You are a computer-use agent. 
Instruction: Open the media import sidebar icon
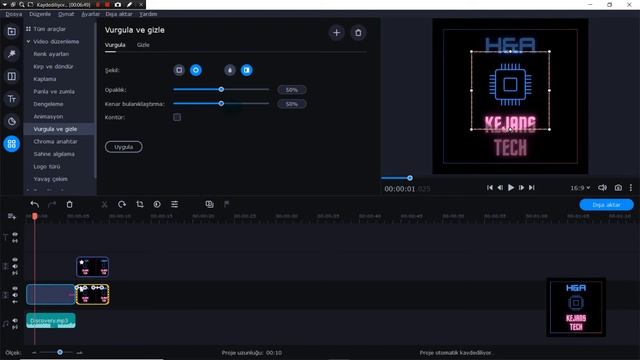[11, 31]
